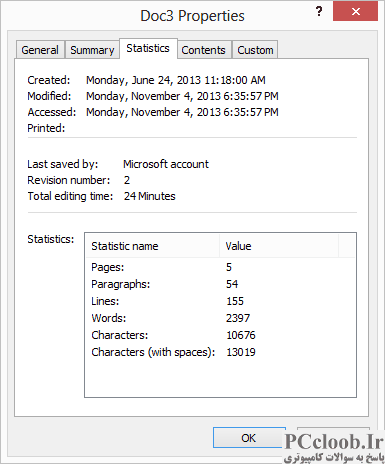Click the Revision number value 2
Image resolution: width=385 pixels, height=464 pixels.
(127, 180)
